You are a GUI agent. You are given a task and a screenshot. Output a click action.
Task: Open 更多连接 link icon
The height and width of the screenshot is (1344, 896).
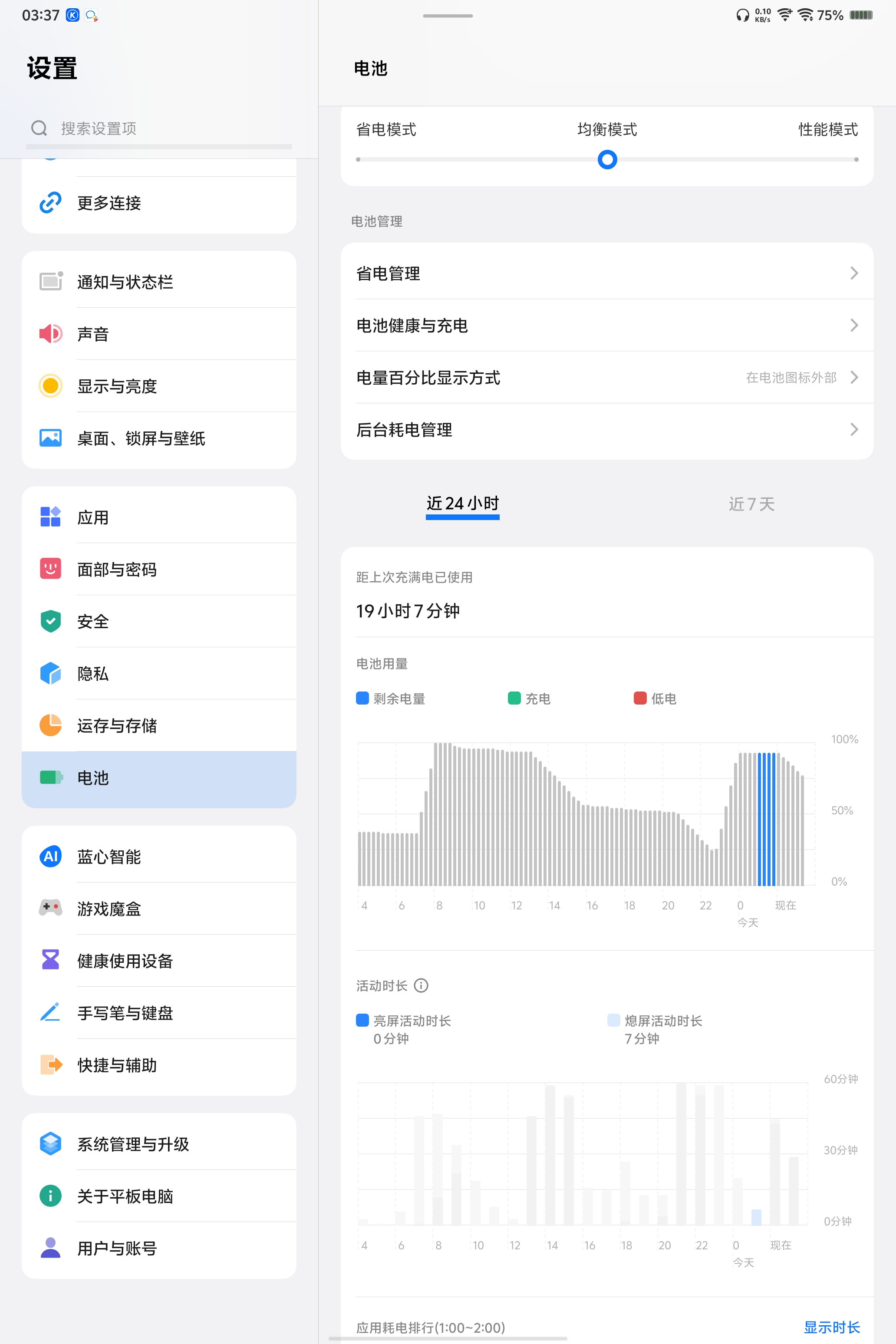tap(50, 202)
